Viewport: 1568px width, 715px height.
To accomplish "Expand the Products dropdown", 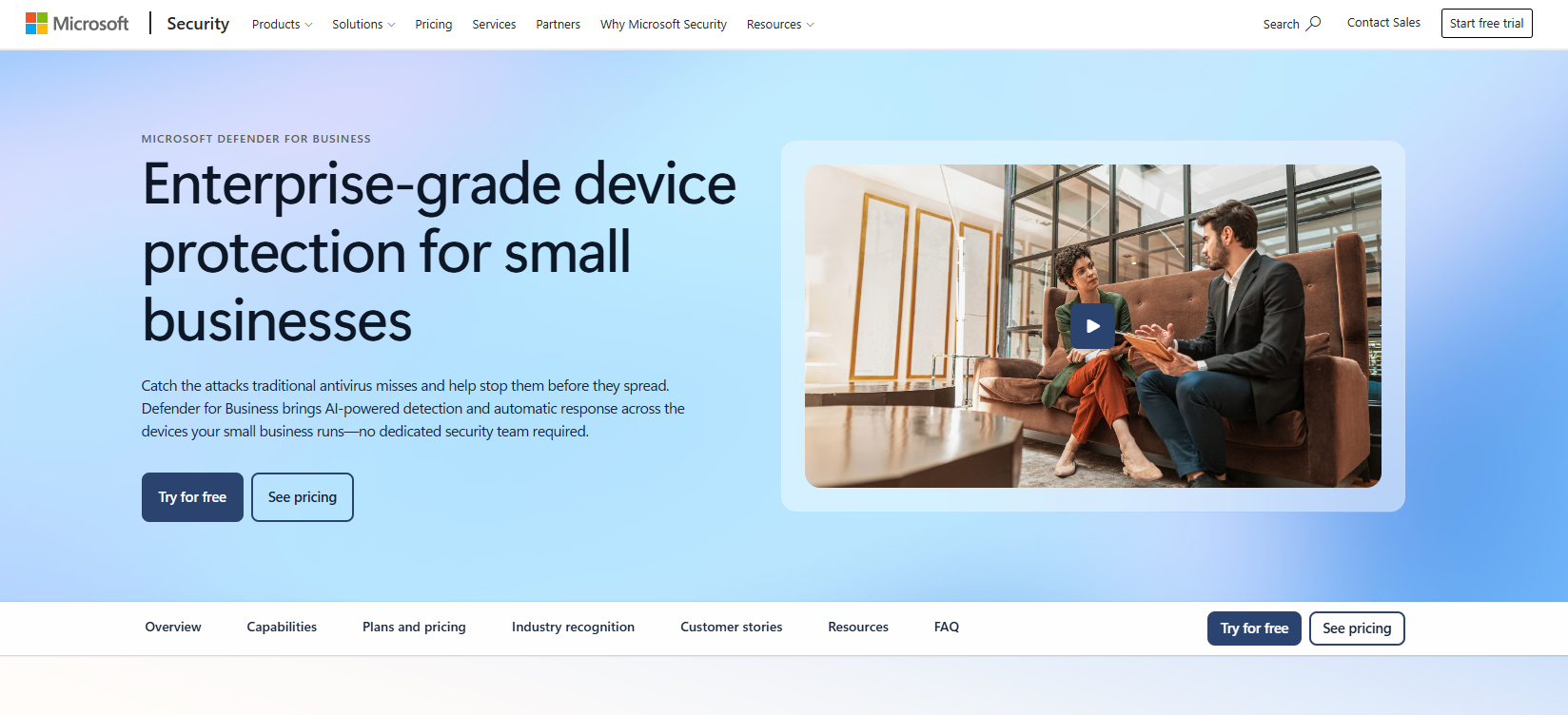I will (282, 25).
